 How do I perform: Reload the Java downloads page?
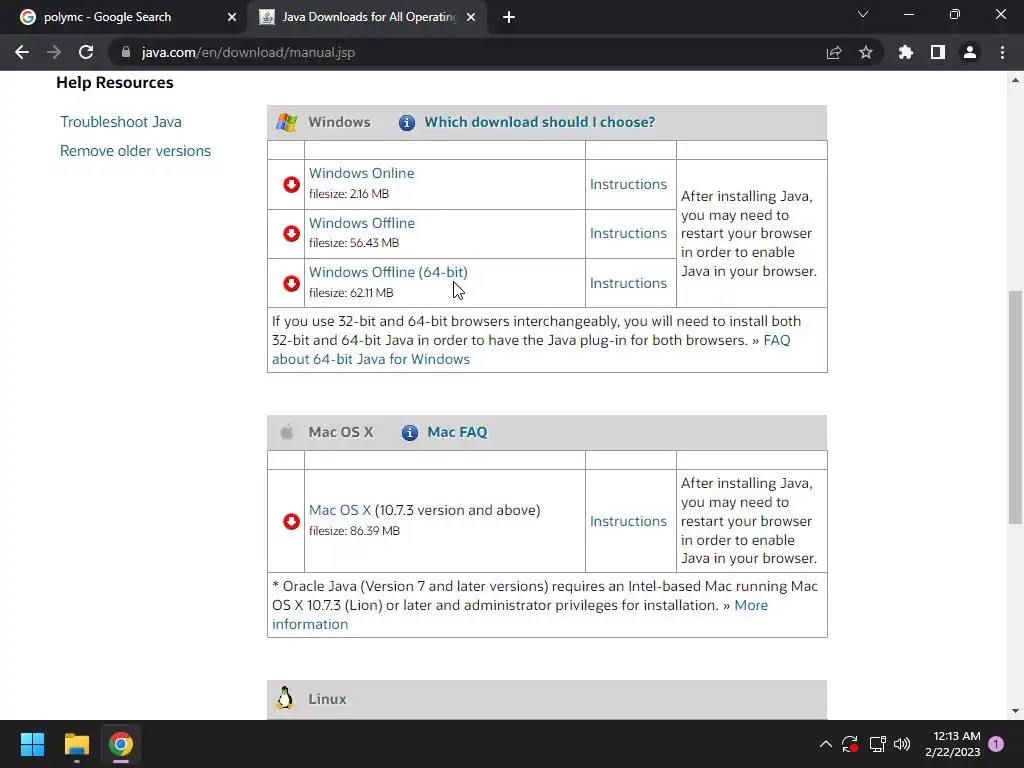86,52
